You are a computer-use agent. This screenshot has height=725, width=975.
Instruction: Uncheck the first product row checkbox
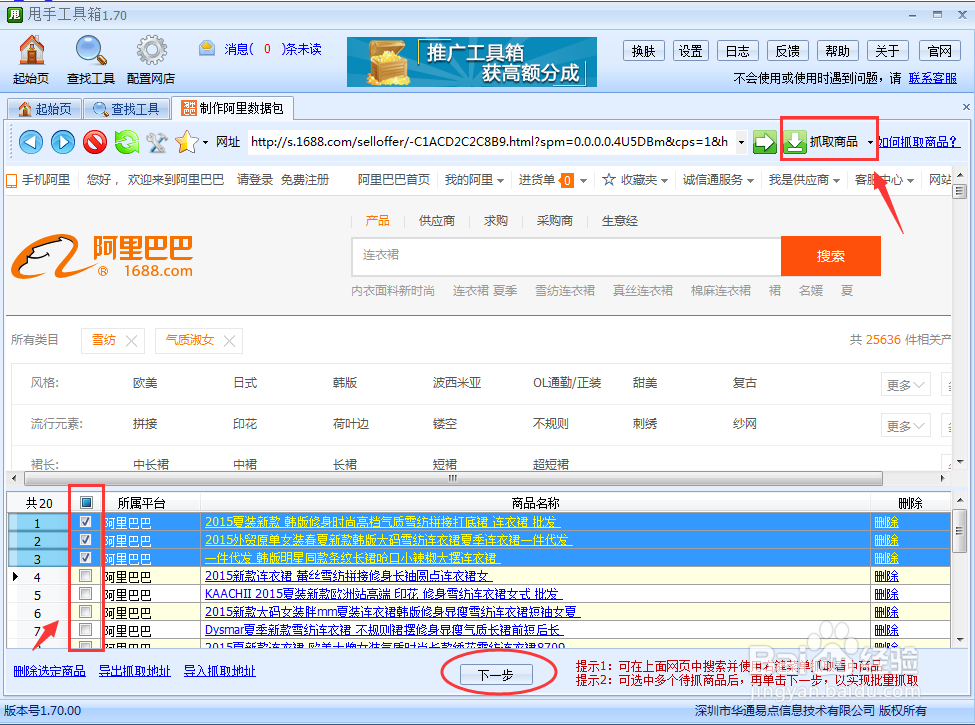(86, 521)
